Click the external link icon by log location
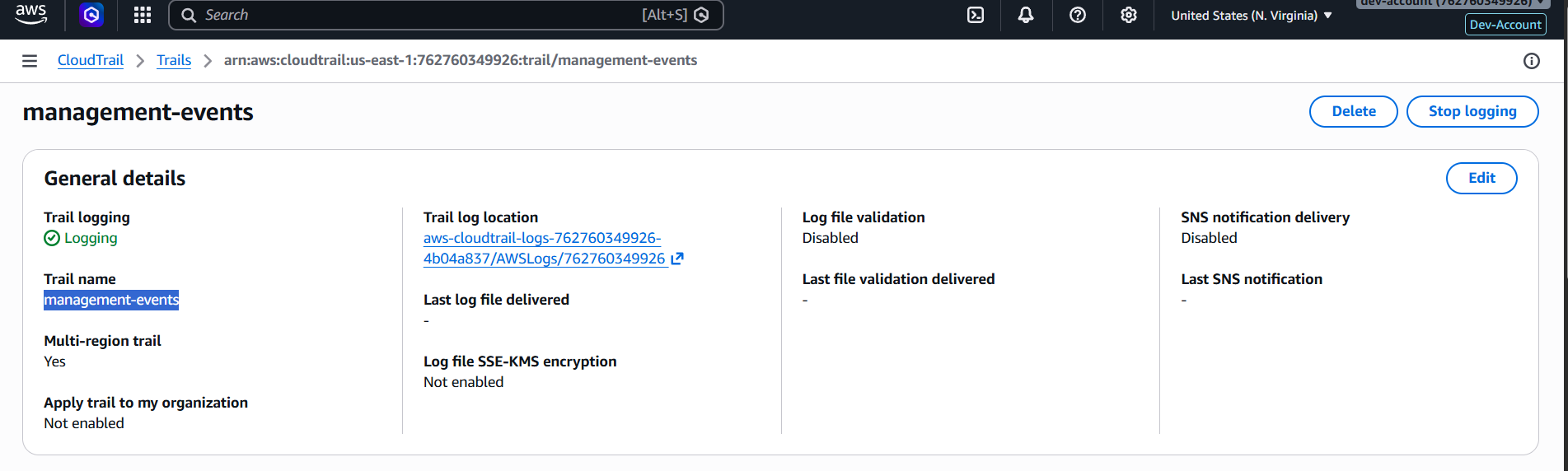 click(x=677, y=259)
